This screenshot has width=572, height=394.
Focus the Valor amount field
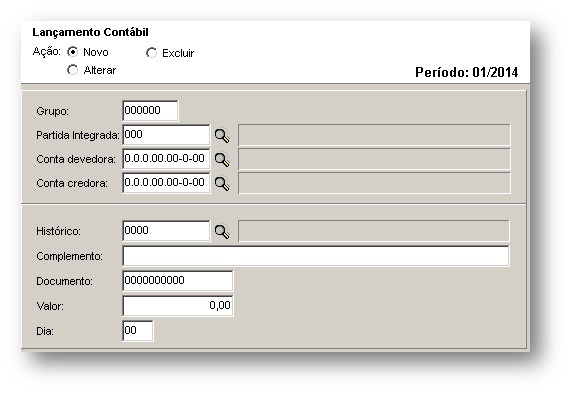click(178, 305)
